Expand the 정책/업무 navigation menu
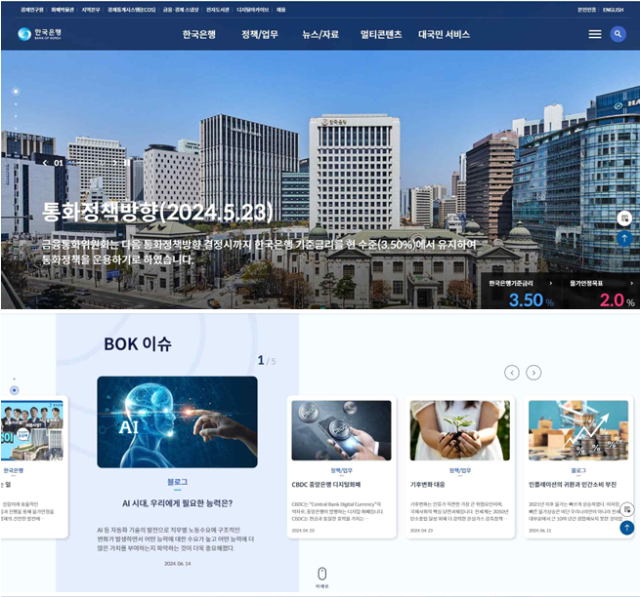Screen dimensions: 640x597 [260, 34]
